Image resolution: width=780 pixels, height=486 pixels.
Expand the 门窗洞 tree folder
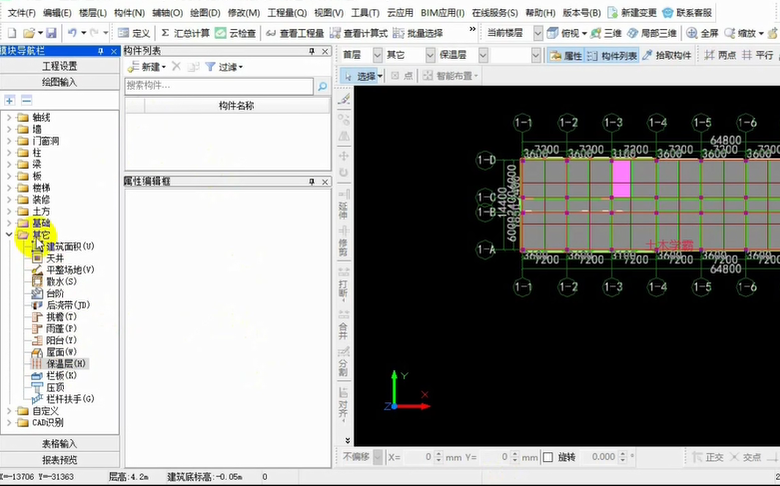point(9,141)
